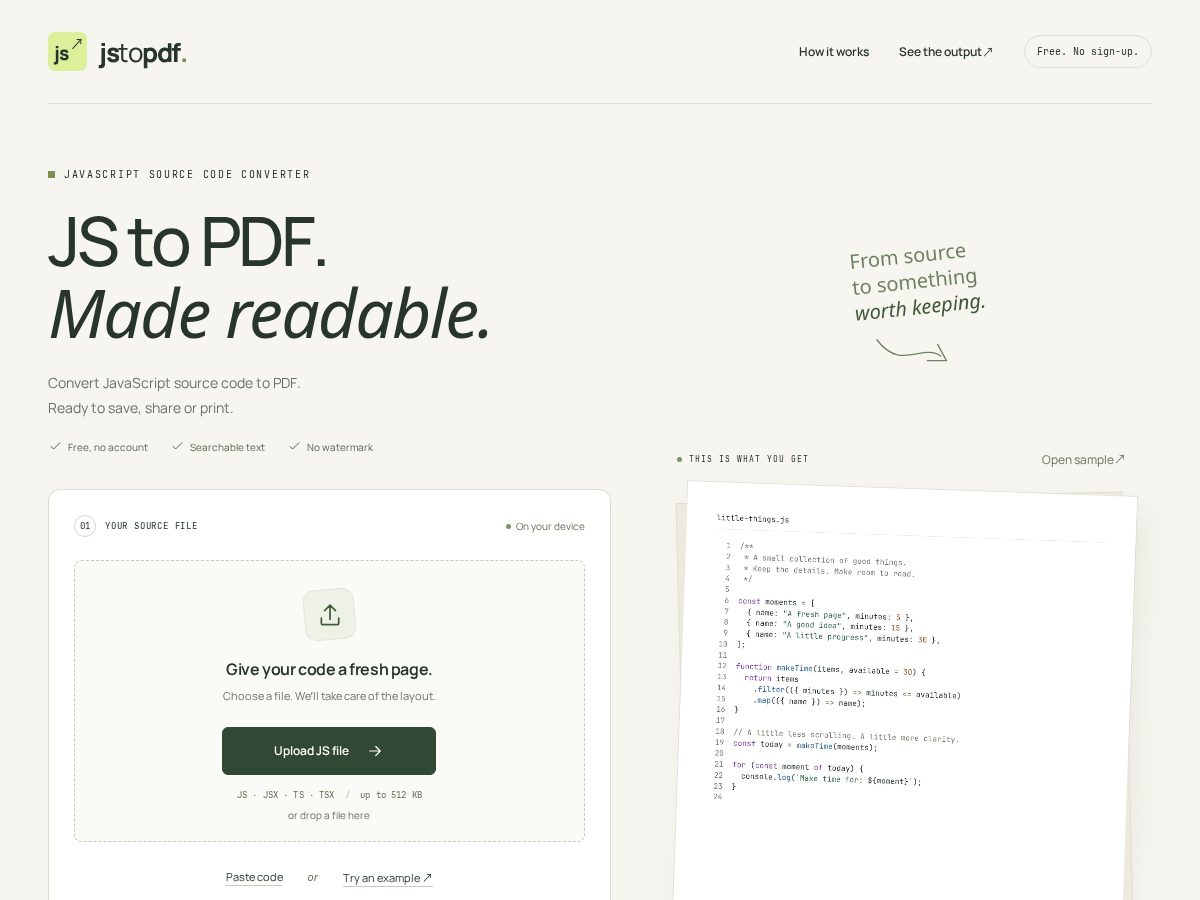Click Give your code a fresh page.
Image resolution: width=1200 pixels, height=900 pixels.
[x=329, y=669]
